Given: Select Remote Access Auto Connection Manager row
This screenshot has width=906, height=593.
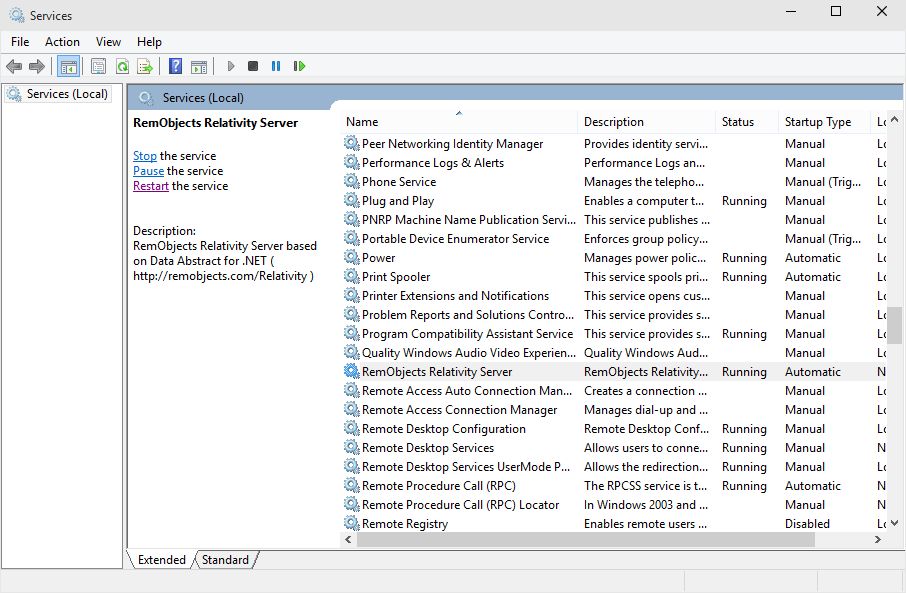Looking at the screenshot, I should coord(614,391).
